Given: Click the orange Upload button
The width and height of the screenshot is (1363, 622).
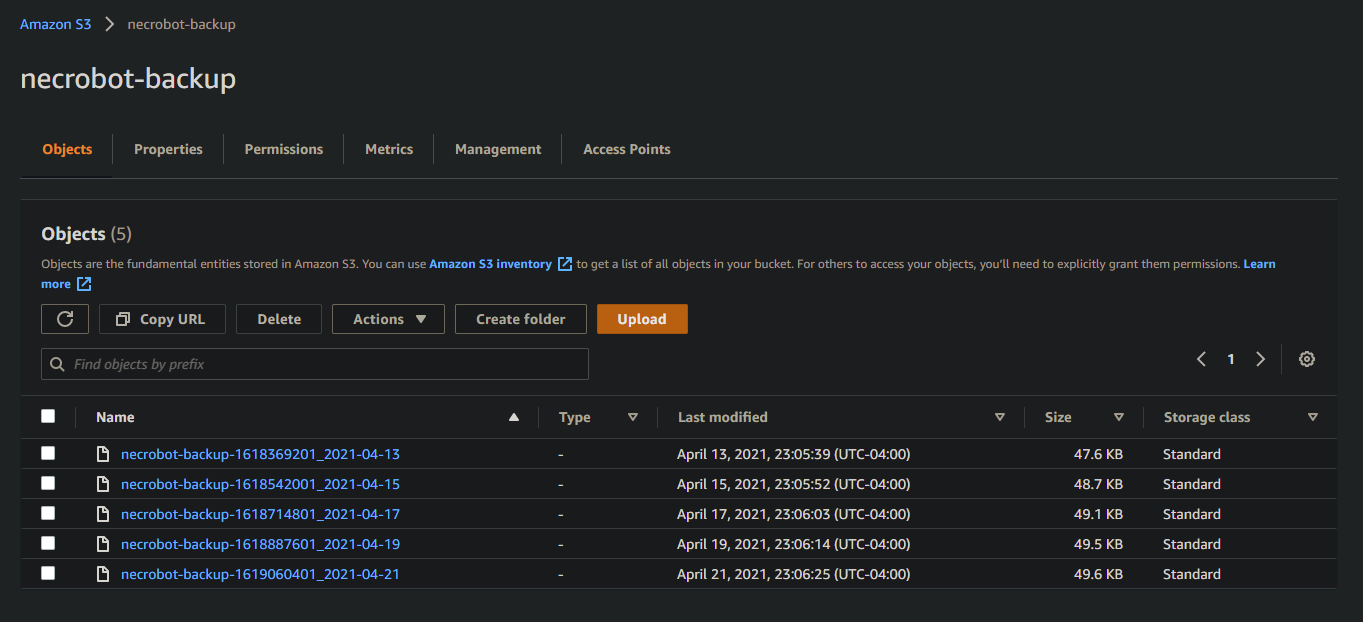Looking at the screenshot, I should pyautogui.click(x=642, y=319).
